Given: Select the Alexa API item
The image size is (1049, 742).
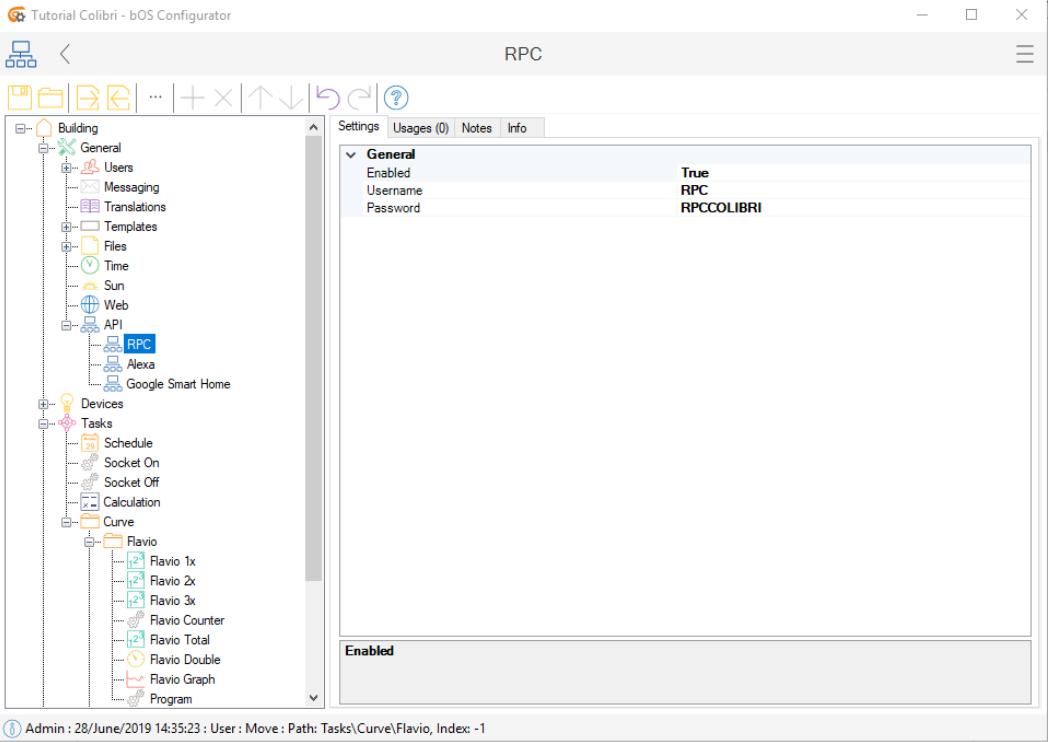Looking at the screenshot, I should pos(140,365).
